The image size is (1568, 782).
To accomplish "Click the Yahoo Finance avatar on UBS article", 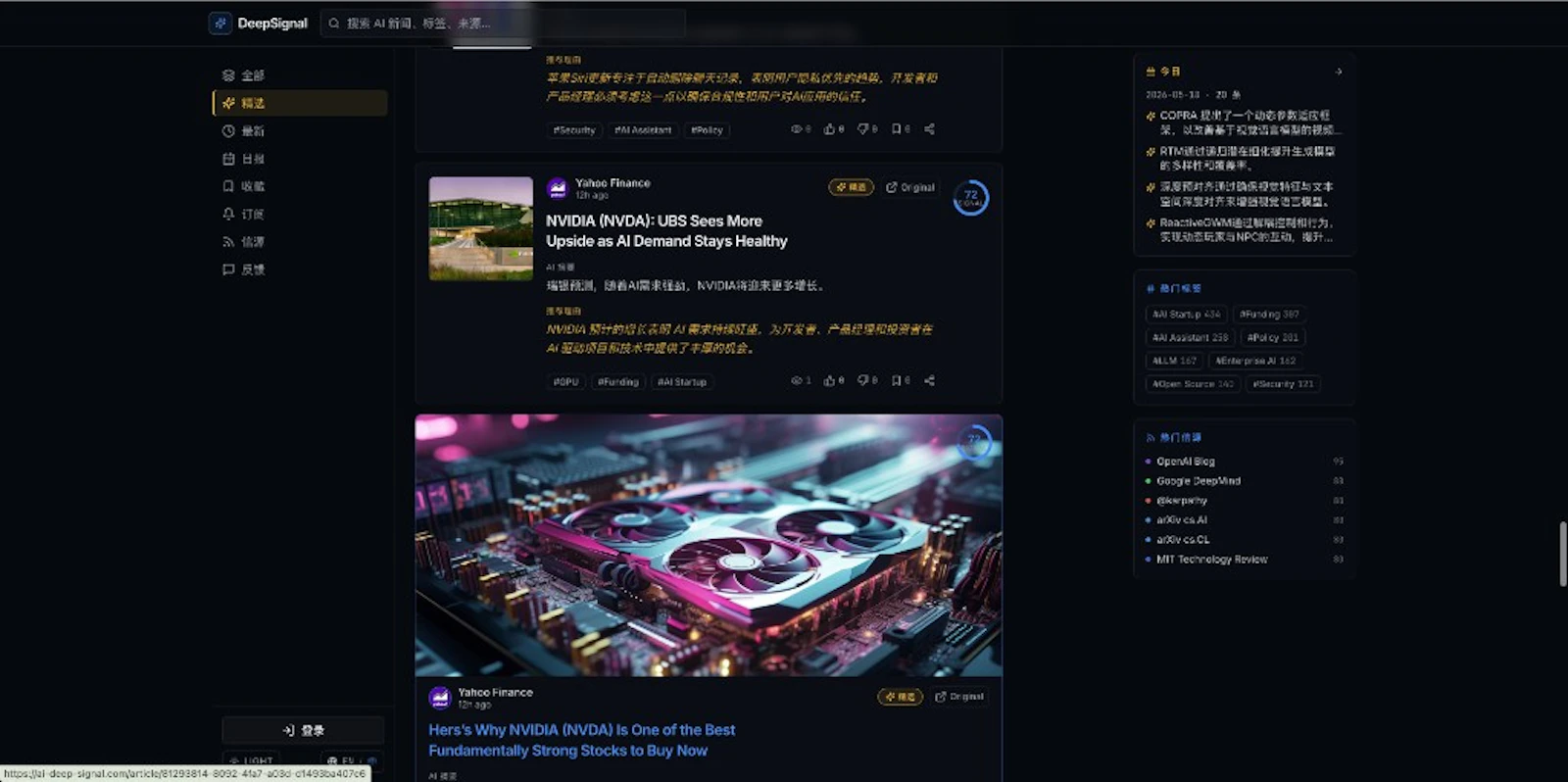I will pyautogui.click(x=558, y=188).
